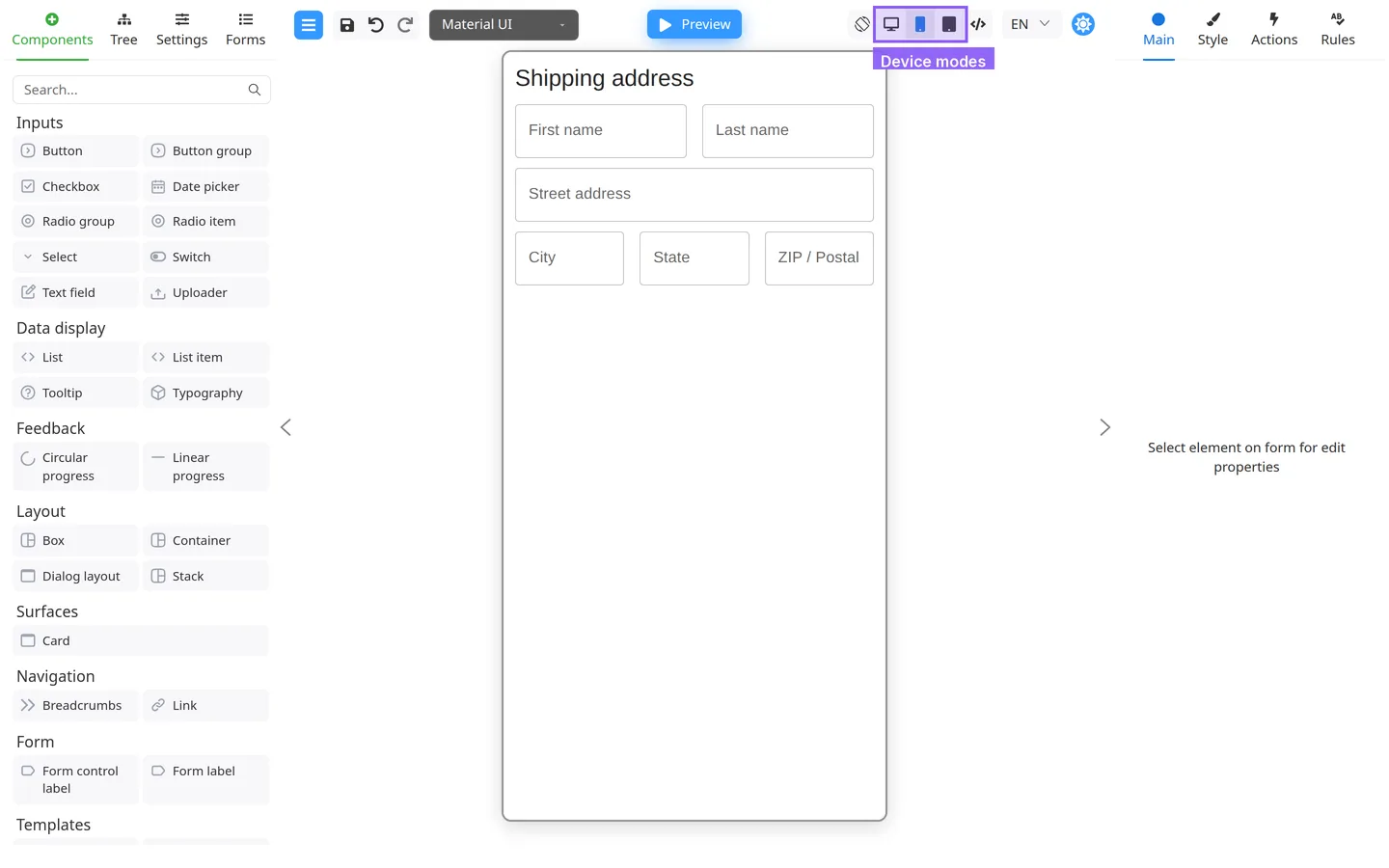This screenshot has height=868, width=1389.
Task: Collapse the left components panel
Action: click(286, 427)
